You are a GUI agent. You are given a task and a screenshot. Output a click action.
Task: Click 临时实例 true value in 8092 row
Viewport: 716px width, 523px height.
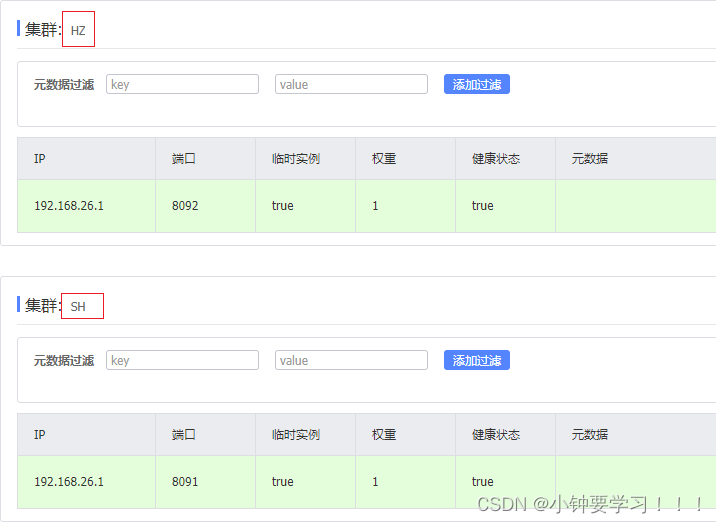[283, 206]
